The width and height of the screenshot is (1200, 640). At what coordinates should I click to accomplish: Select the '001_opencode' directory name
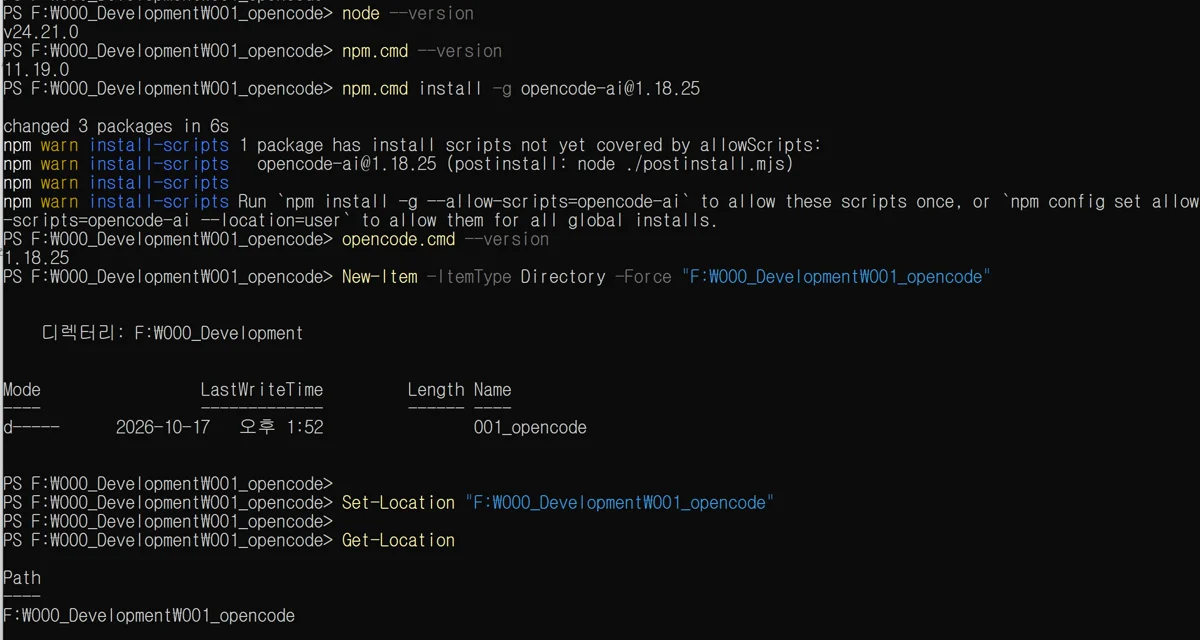(x=530, y=427)
